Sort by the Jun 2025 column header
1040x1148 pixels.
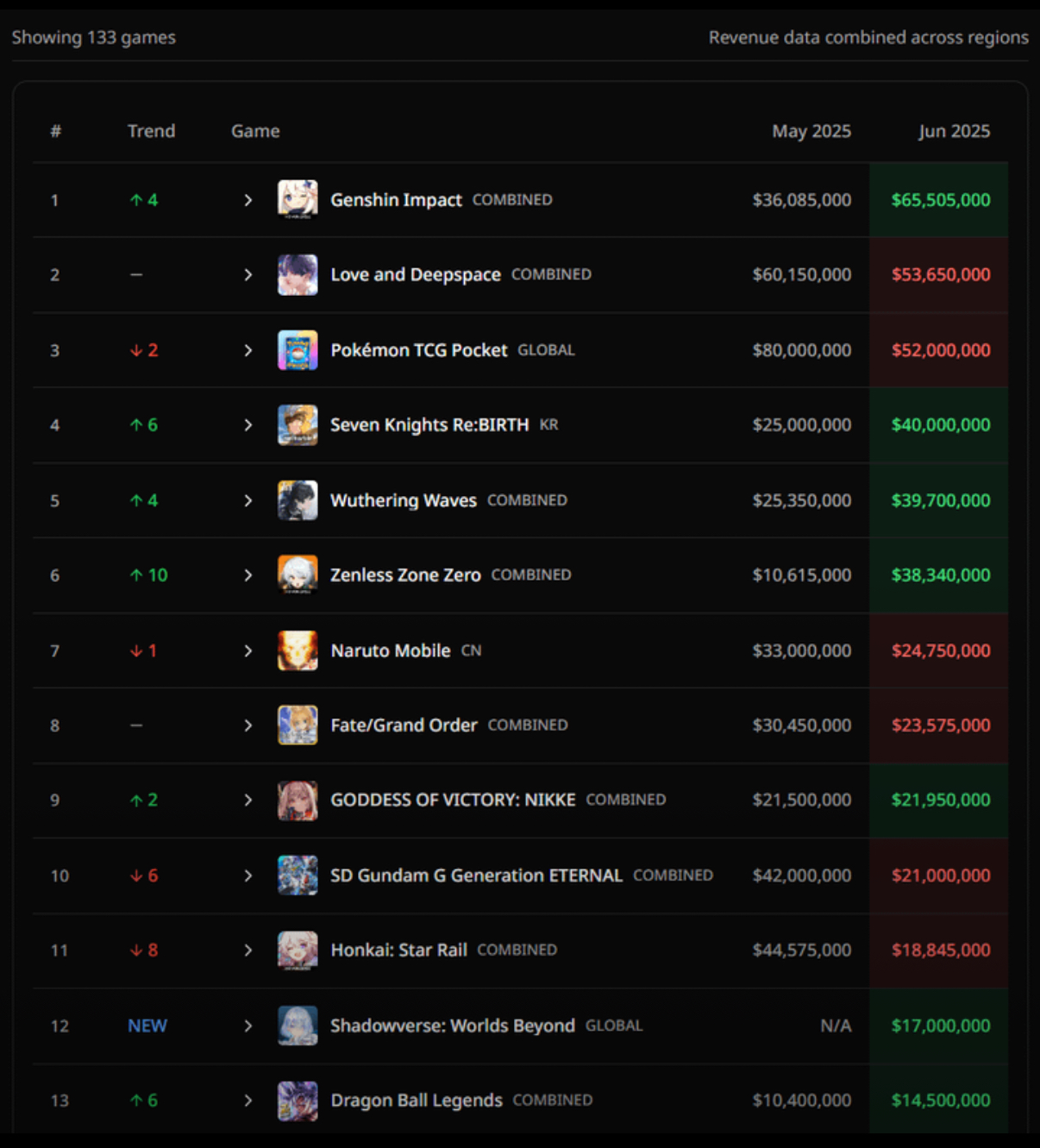point(954,131)
